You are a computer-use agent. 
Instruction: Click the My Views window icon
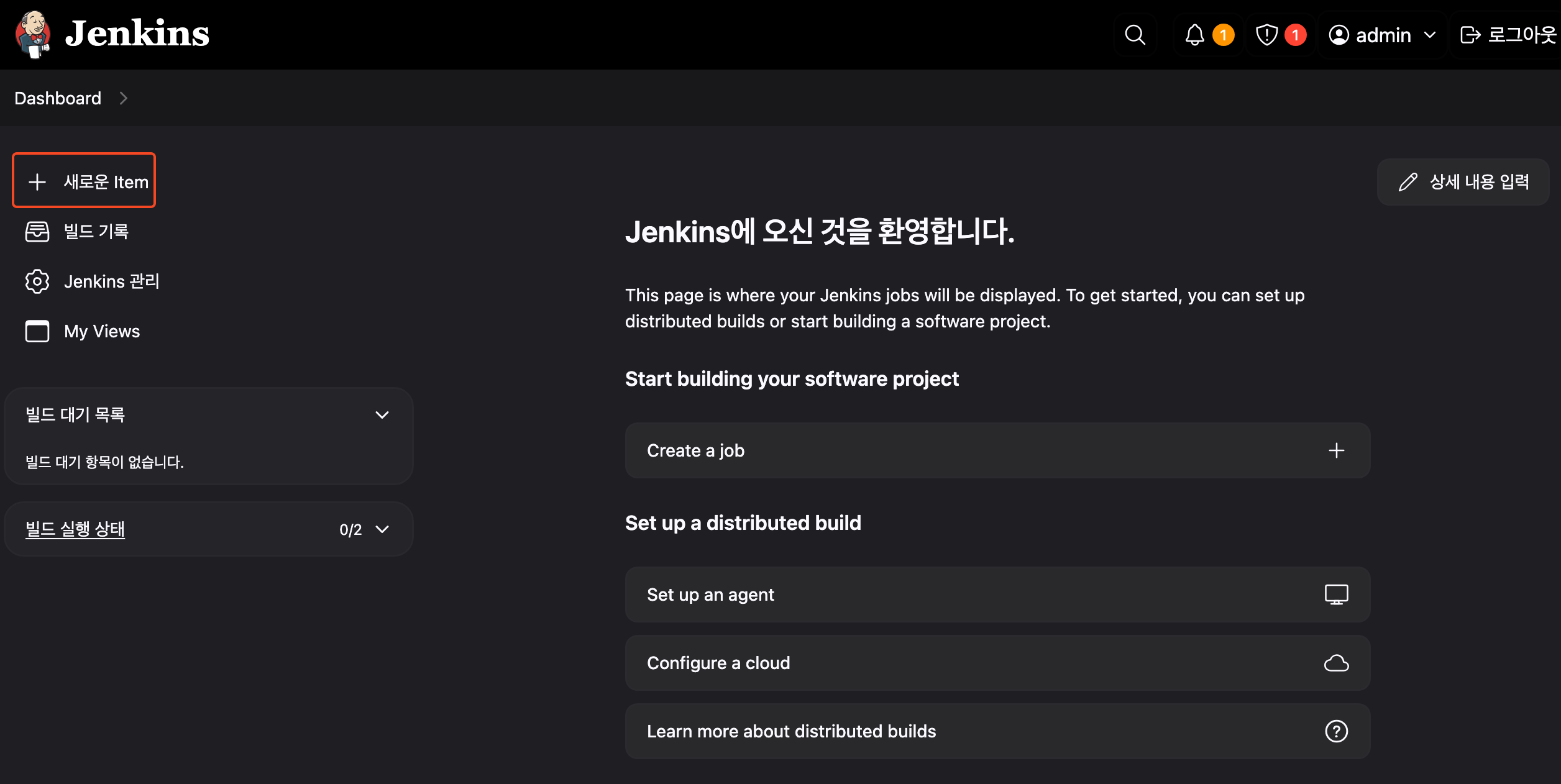[37, 331]
